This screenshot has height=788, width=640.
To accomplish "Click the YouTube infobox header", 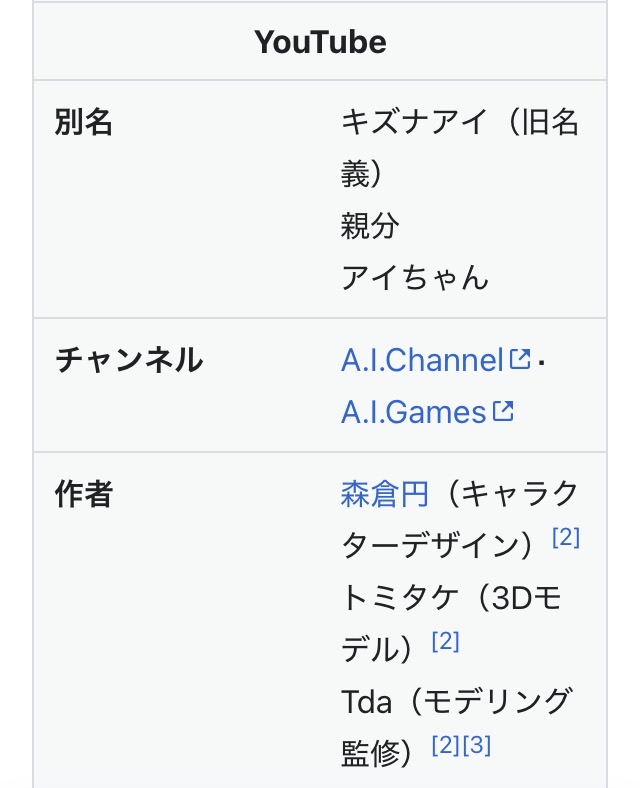I will 320,42.
